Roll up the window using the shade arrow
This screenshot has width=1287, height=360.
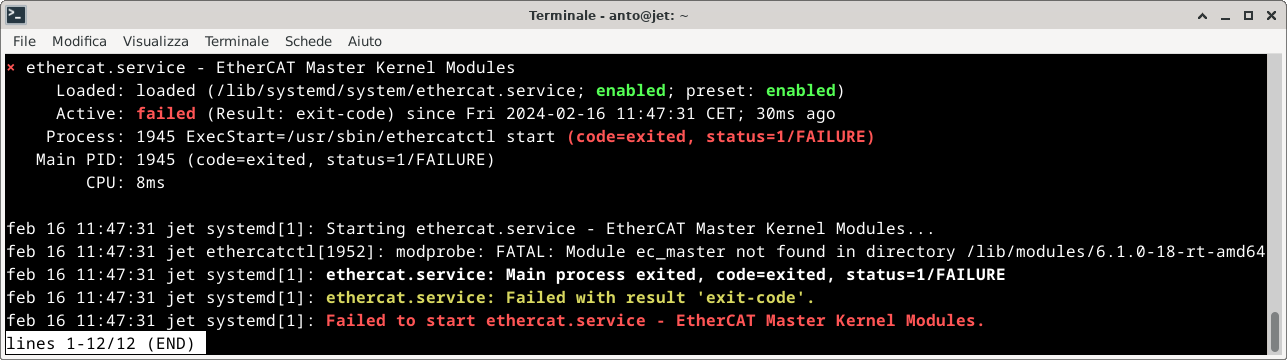1200,15
